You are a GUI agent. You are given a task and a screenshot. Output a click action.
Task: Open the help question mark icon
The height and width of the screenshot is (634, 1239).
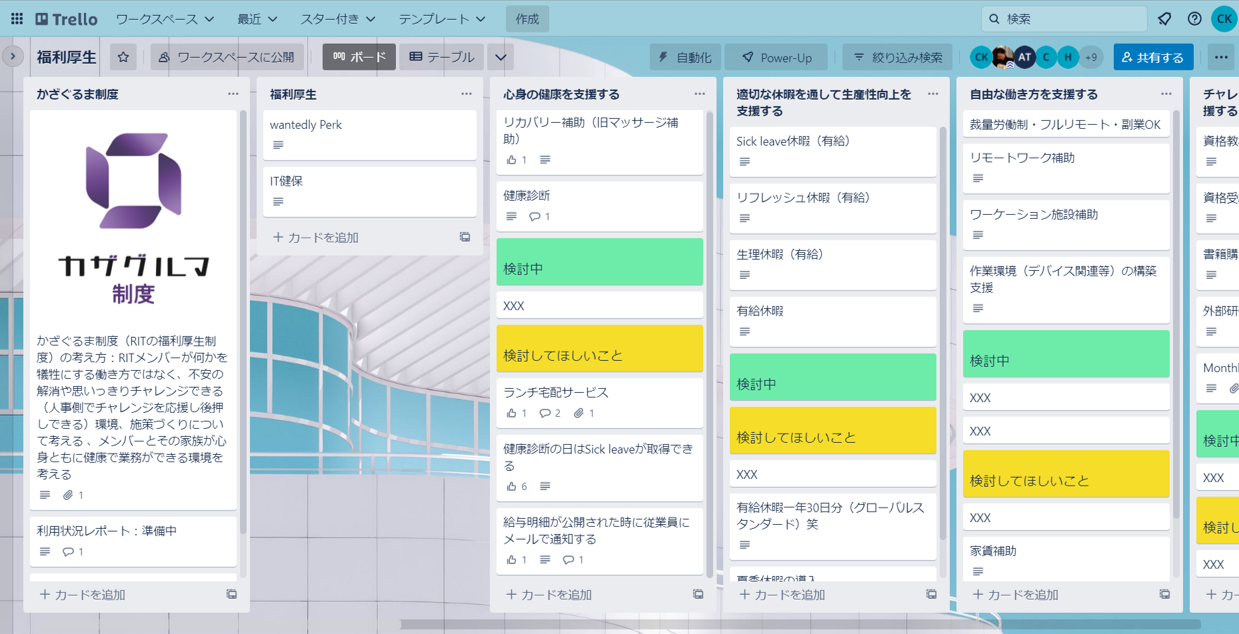click(1194, 19)
